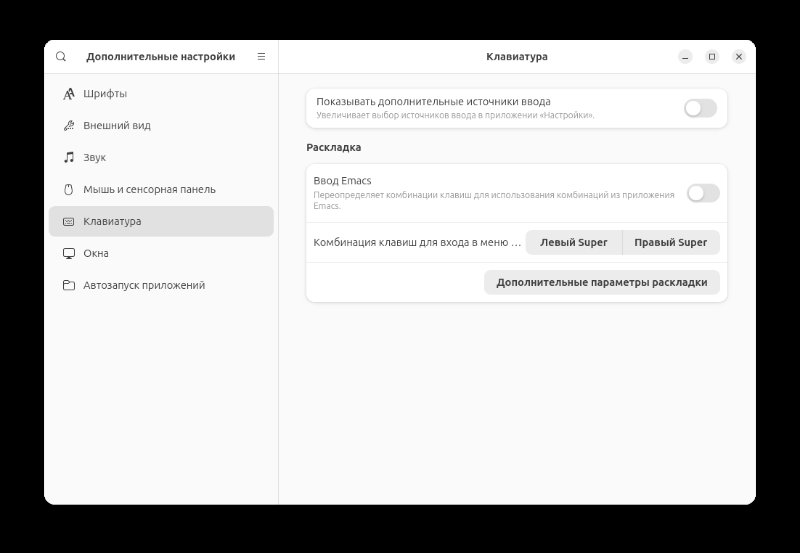The width and height of the screenshot is (800, 553).
Task: Click the Окна monitor icon
Action: pyautogui.click(x=69, y=254)
